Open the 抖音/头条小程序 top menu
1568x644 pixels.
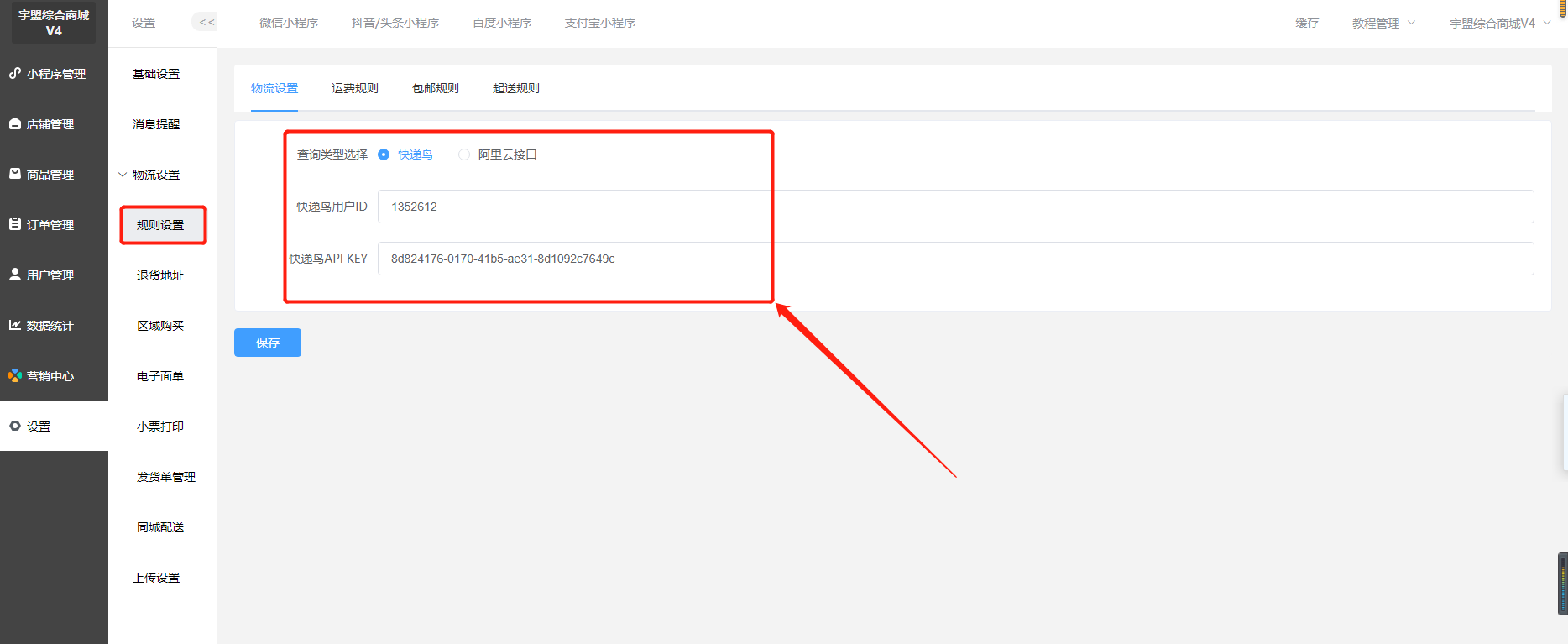click(x=395, y=23)
